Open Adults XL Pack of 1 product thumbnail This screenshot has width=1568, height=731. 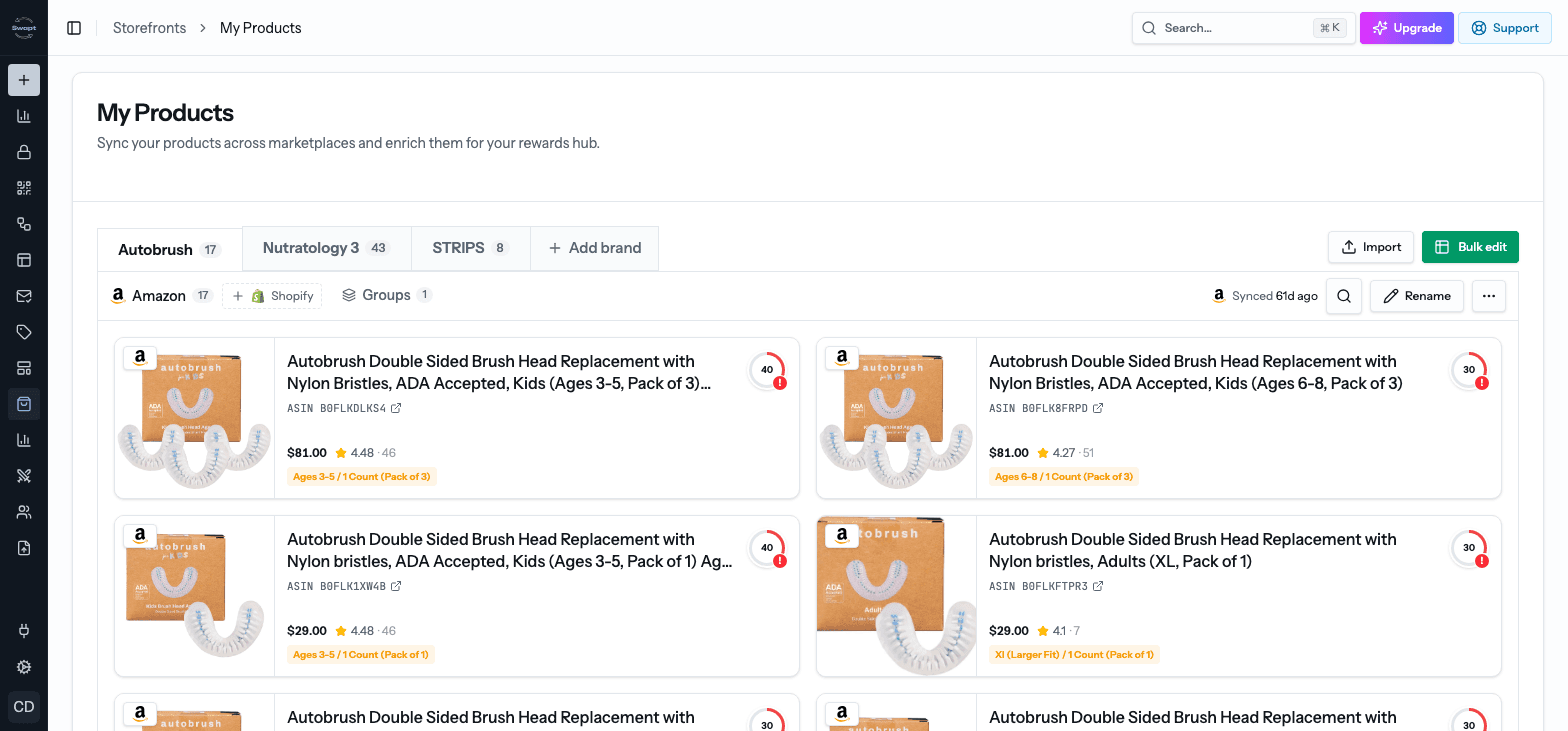tap(897, 596)
